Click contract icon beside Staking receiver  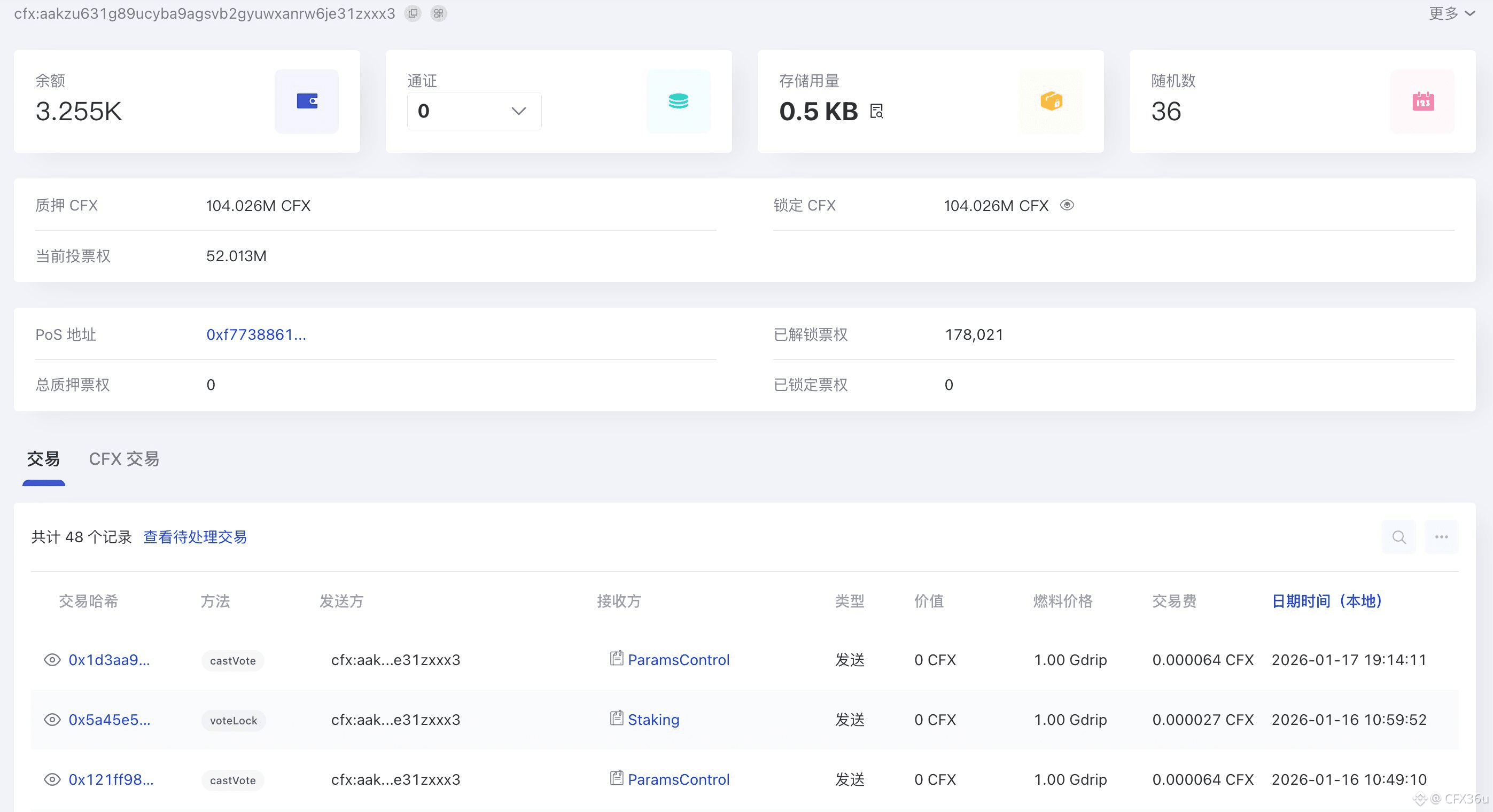(x=616, y=718)
